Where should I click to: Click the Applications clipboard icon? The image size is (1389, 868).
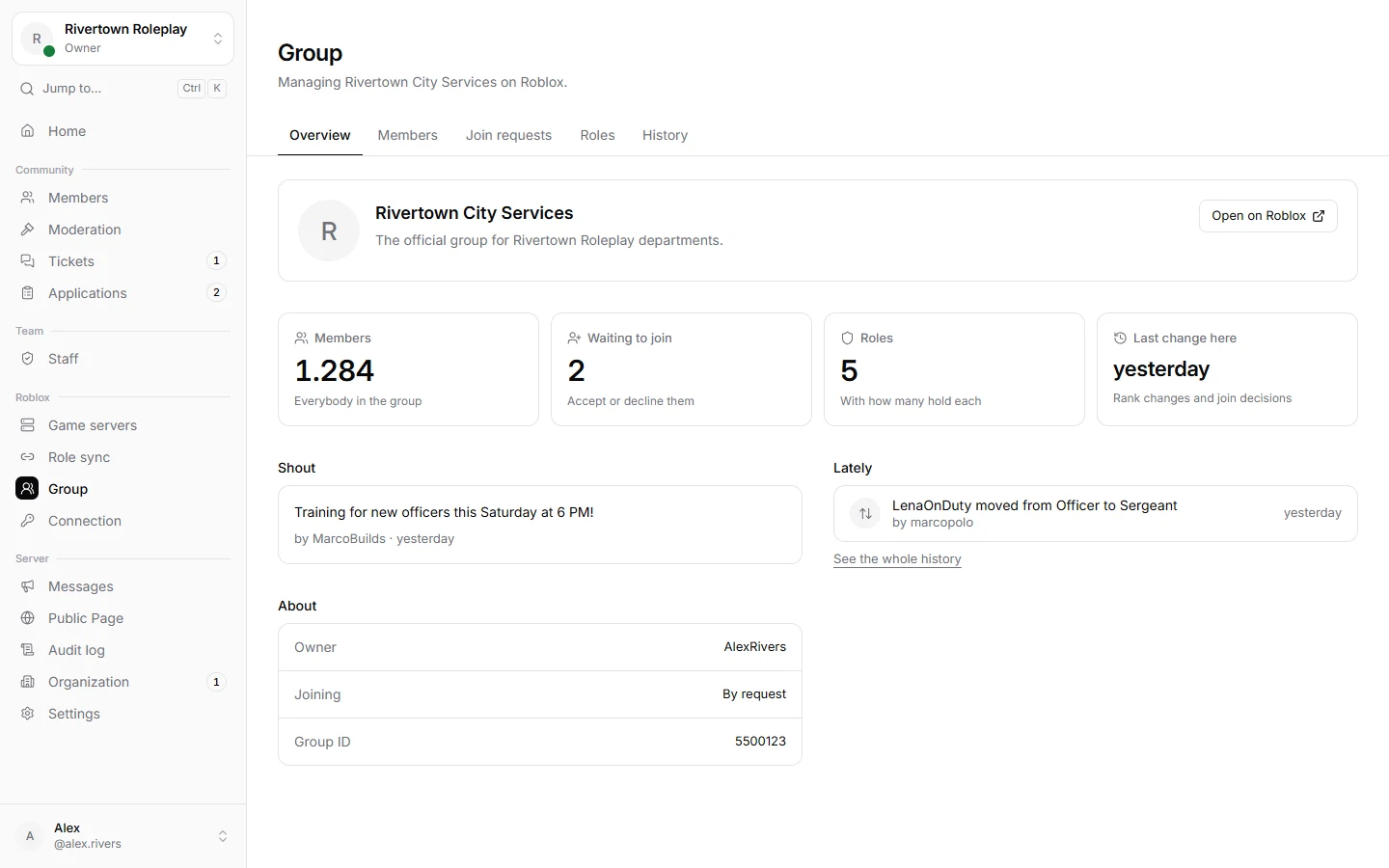28,293
